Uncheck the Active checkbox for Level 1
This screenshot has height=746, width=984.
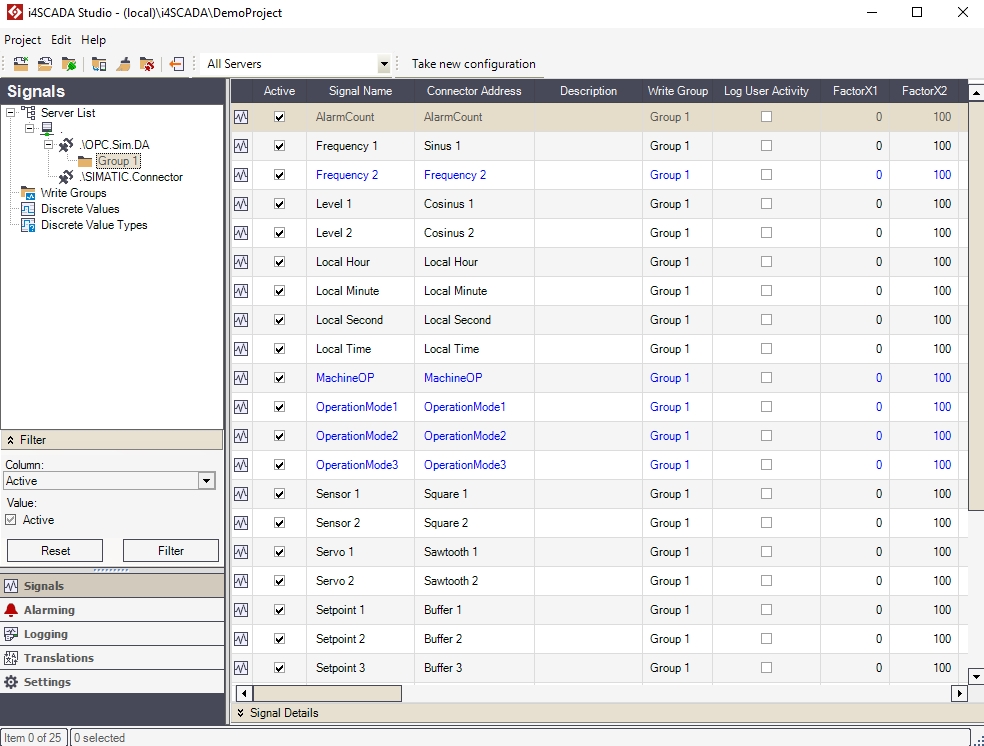coord(279,204)
